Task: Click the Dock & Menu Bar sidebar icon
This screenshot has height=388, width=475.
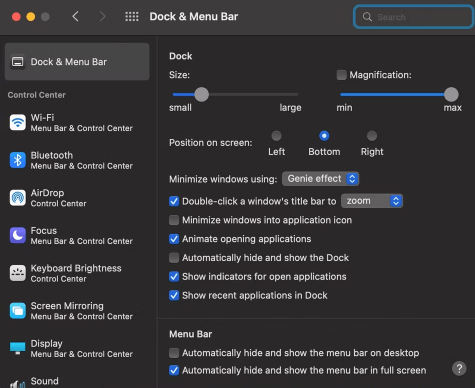Action: [x=18, y=62]
